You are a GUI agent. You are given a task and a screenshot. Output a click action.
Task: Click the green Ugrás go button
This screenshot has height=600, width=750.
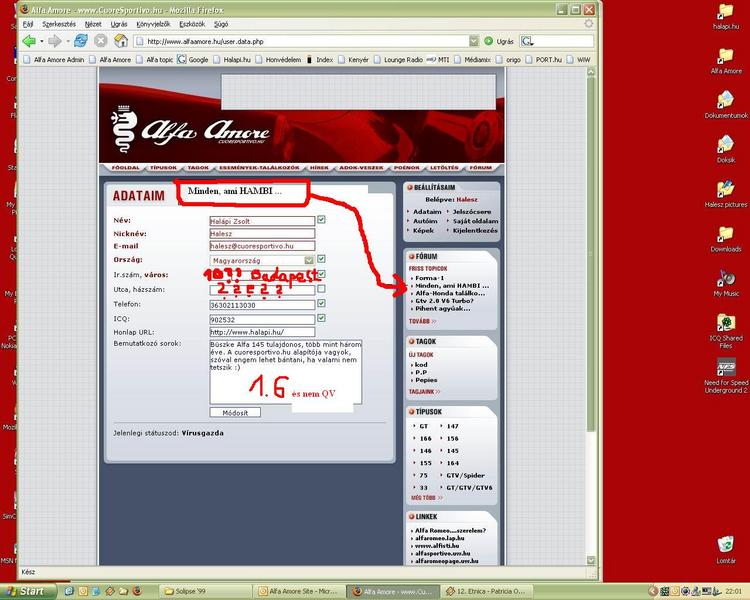coord(498,42)
